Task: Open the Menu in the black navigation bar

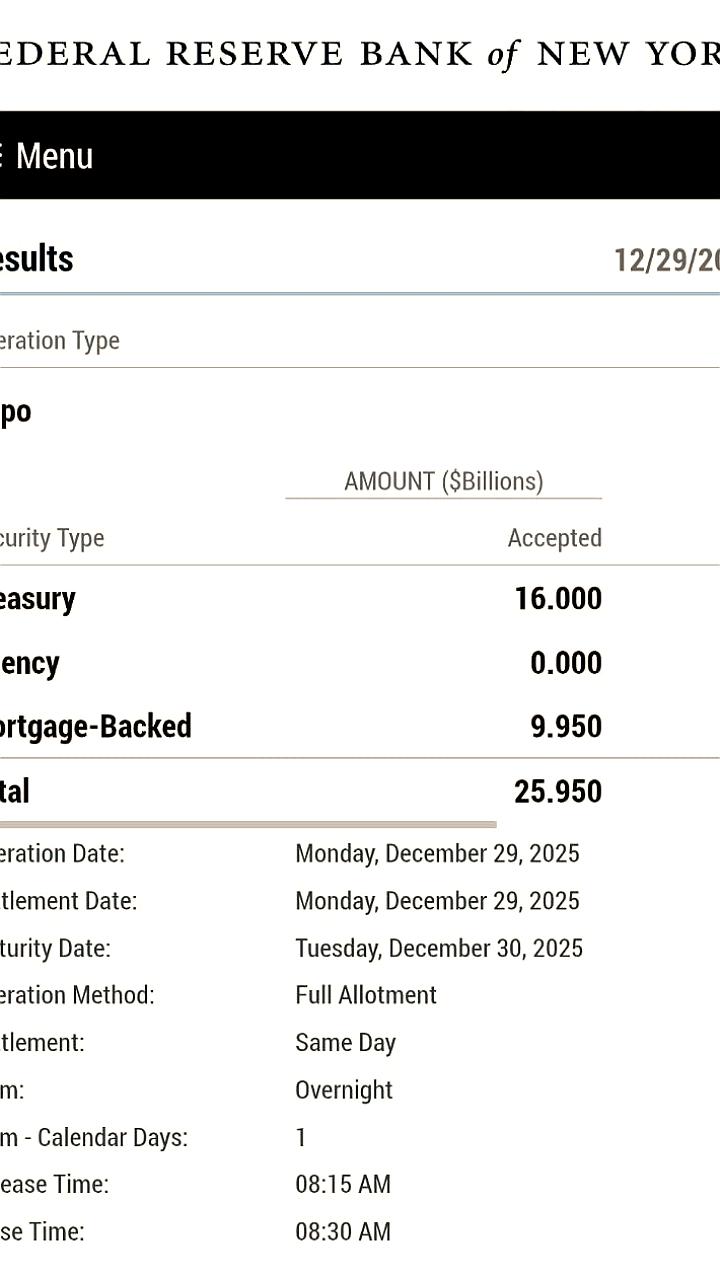Action: (x=50, y=156)
